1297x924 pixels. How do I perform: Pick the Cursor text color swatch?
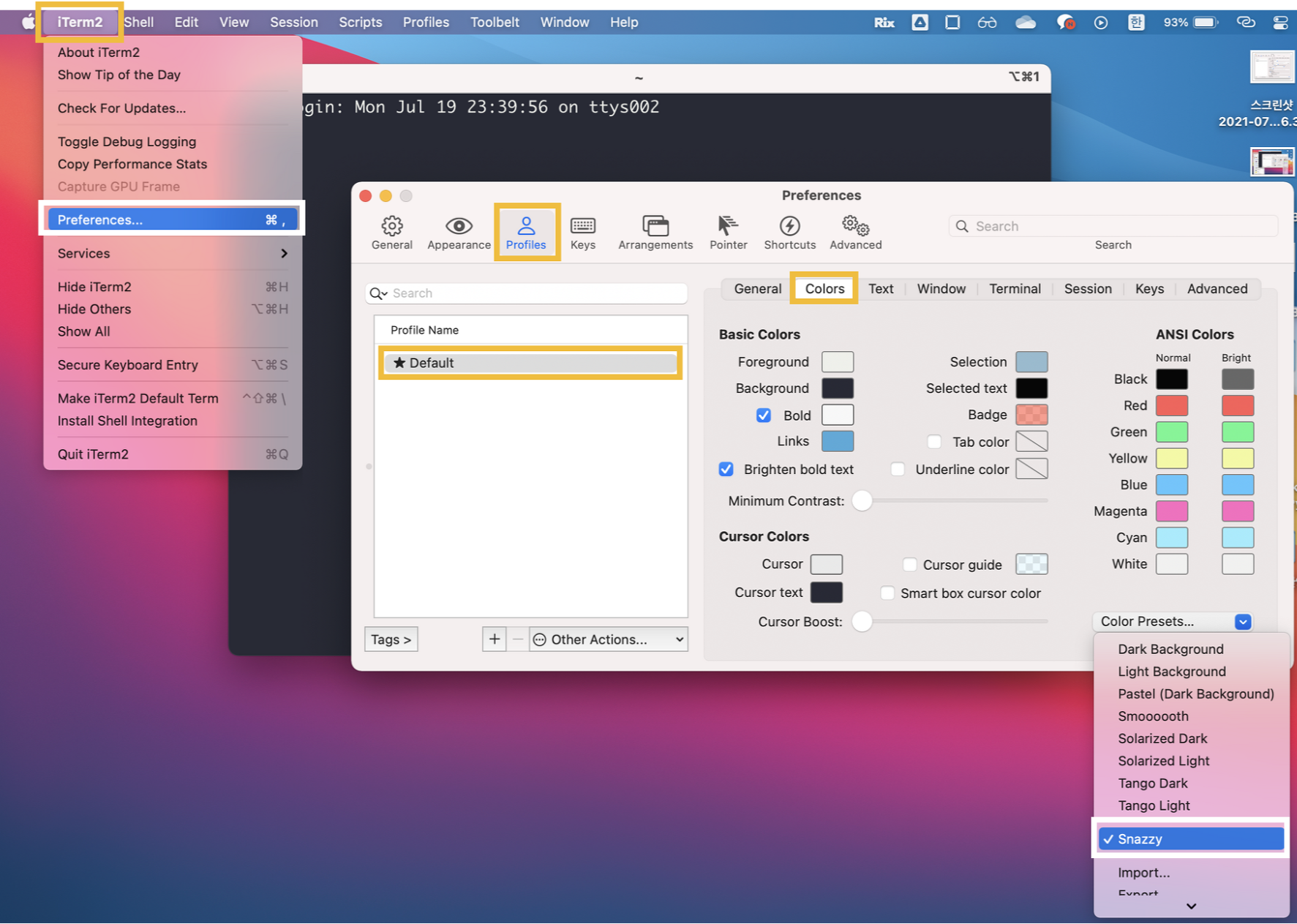tap(827, 593)
